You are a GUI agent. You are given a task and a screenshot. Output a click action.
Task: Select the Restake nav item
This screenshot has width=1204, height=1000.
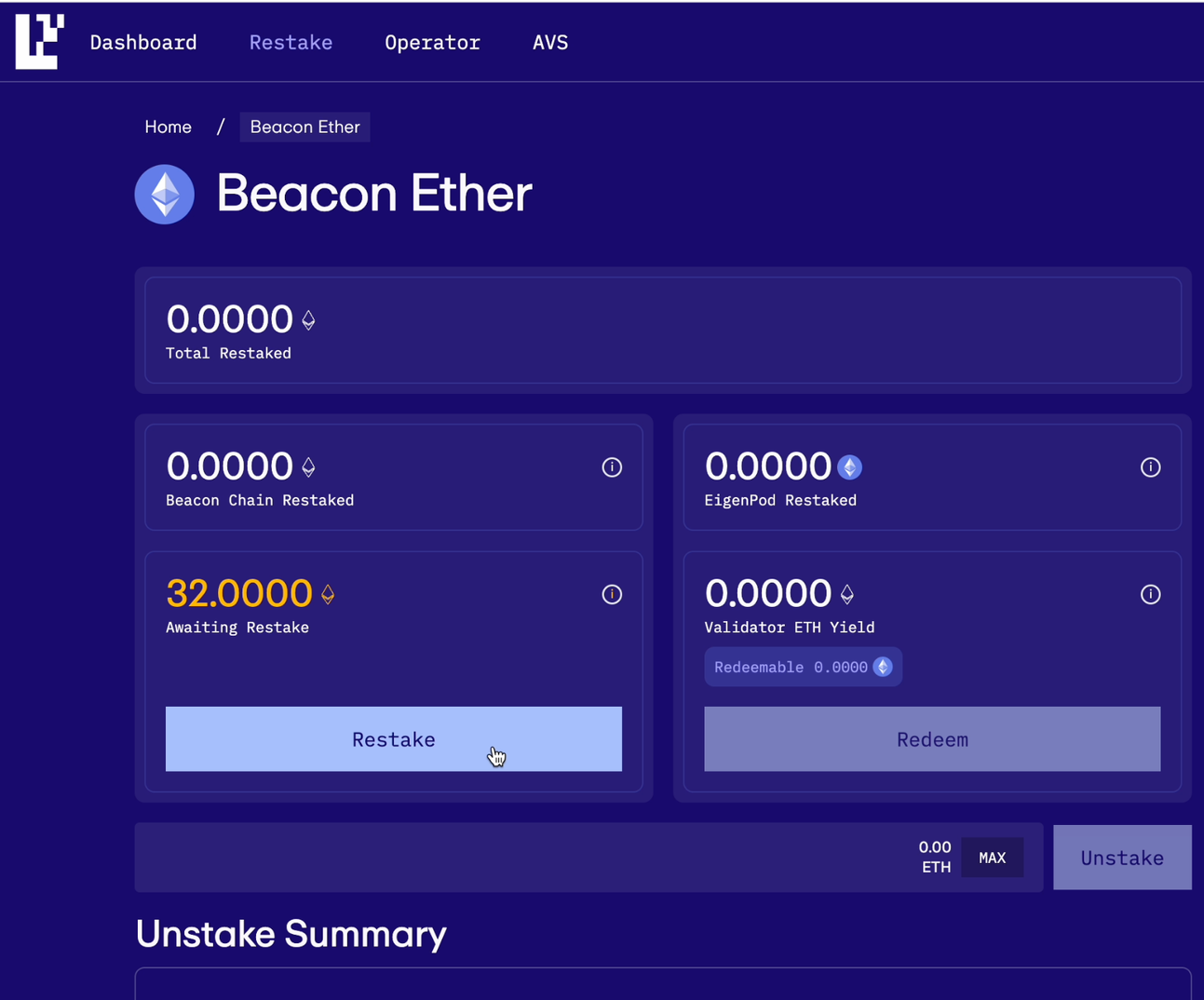(291, 43)
